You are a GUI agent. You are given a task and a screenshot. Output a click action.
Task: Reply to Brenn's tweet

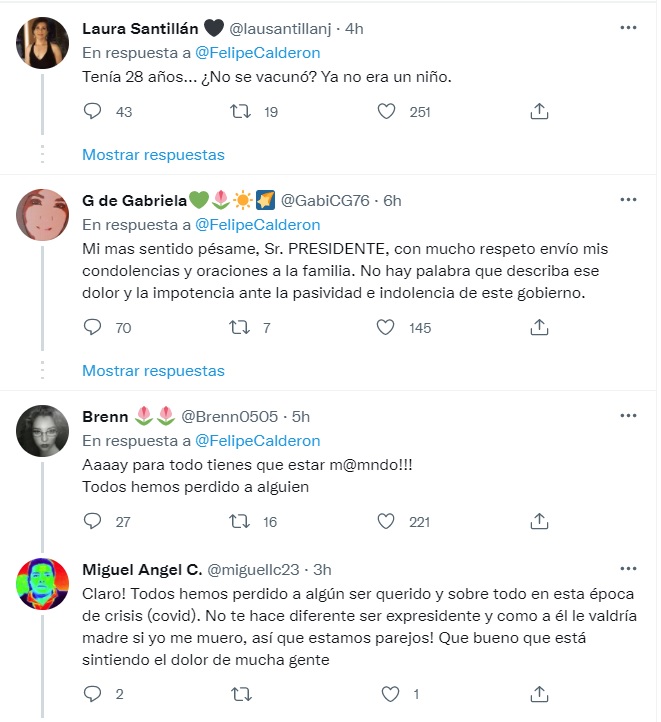coord(93,521)
